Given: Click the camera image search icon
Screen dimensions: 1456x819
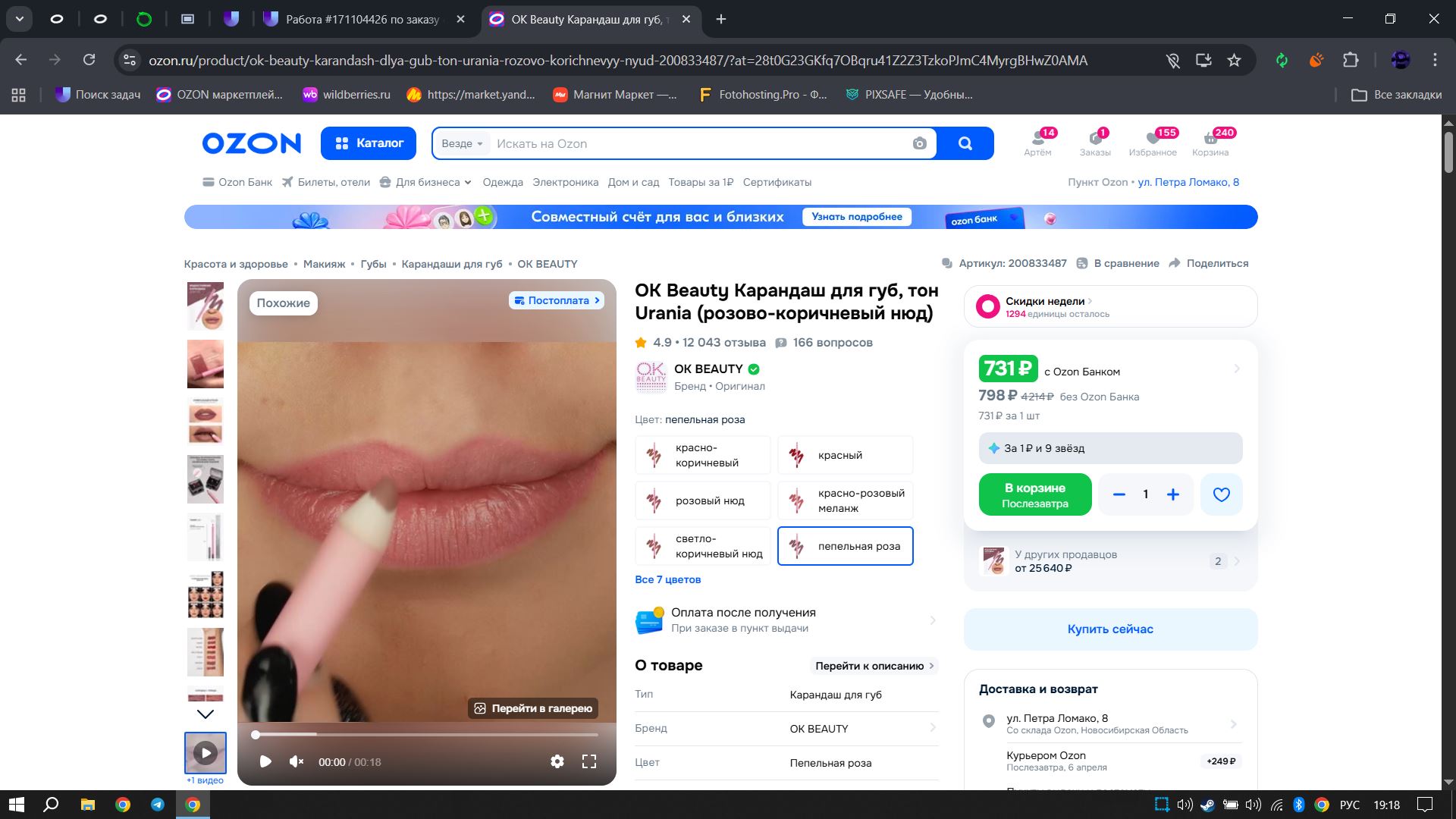Looking at the screenshot, I should [919, 143].
